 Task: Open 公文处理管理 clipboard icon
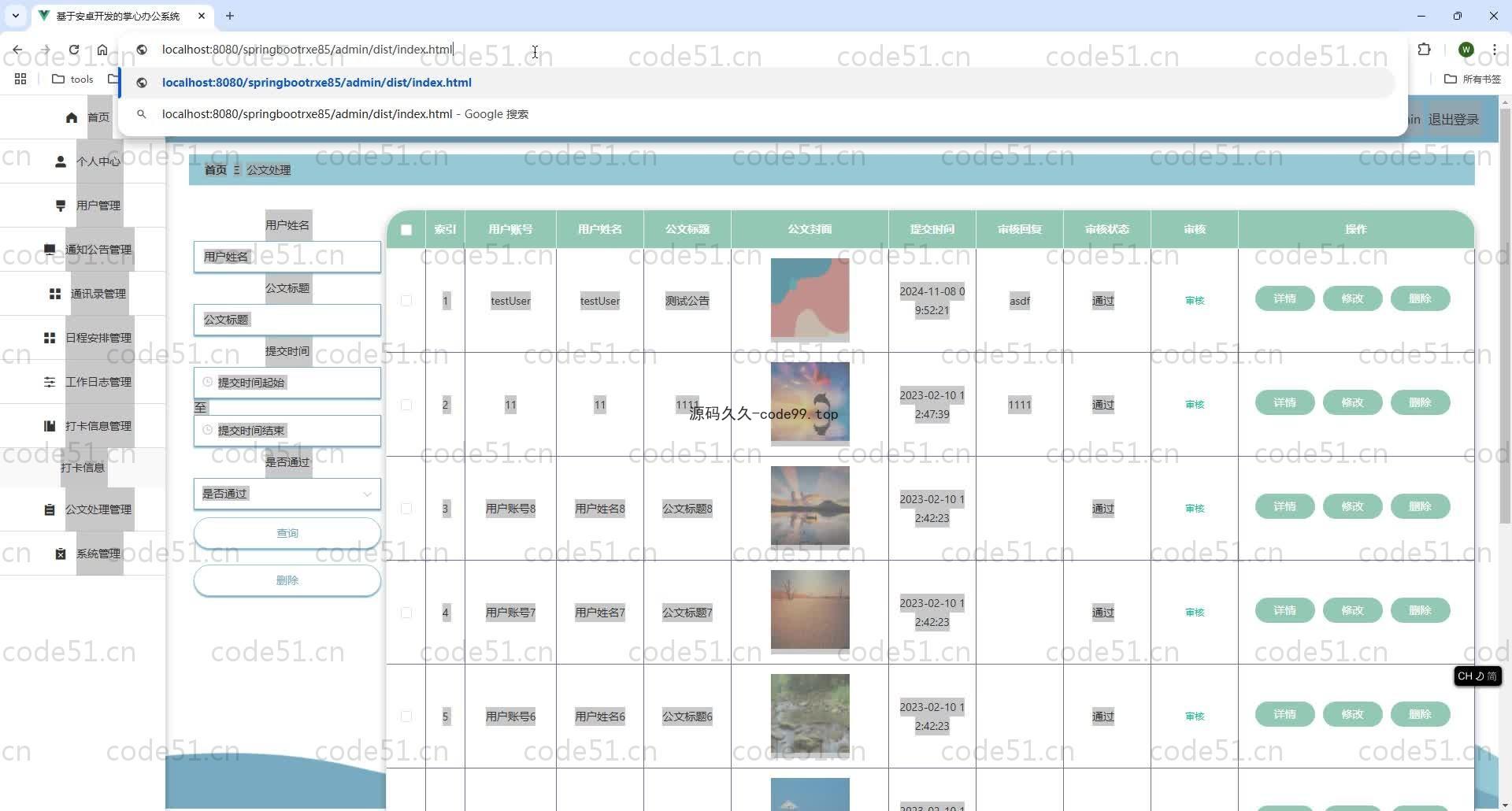(50, 509)
